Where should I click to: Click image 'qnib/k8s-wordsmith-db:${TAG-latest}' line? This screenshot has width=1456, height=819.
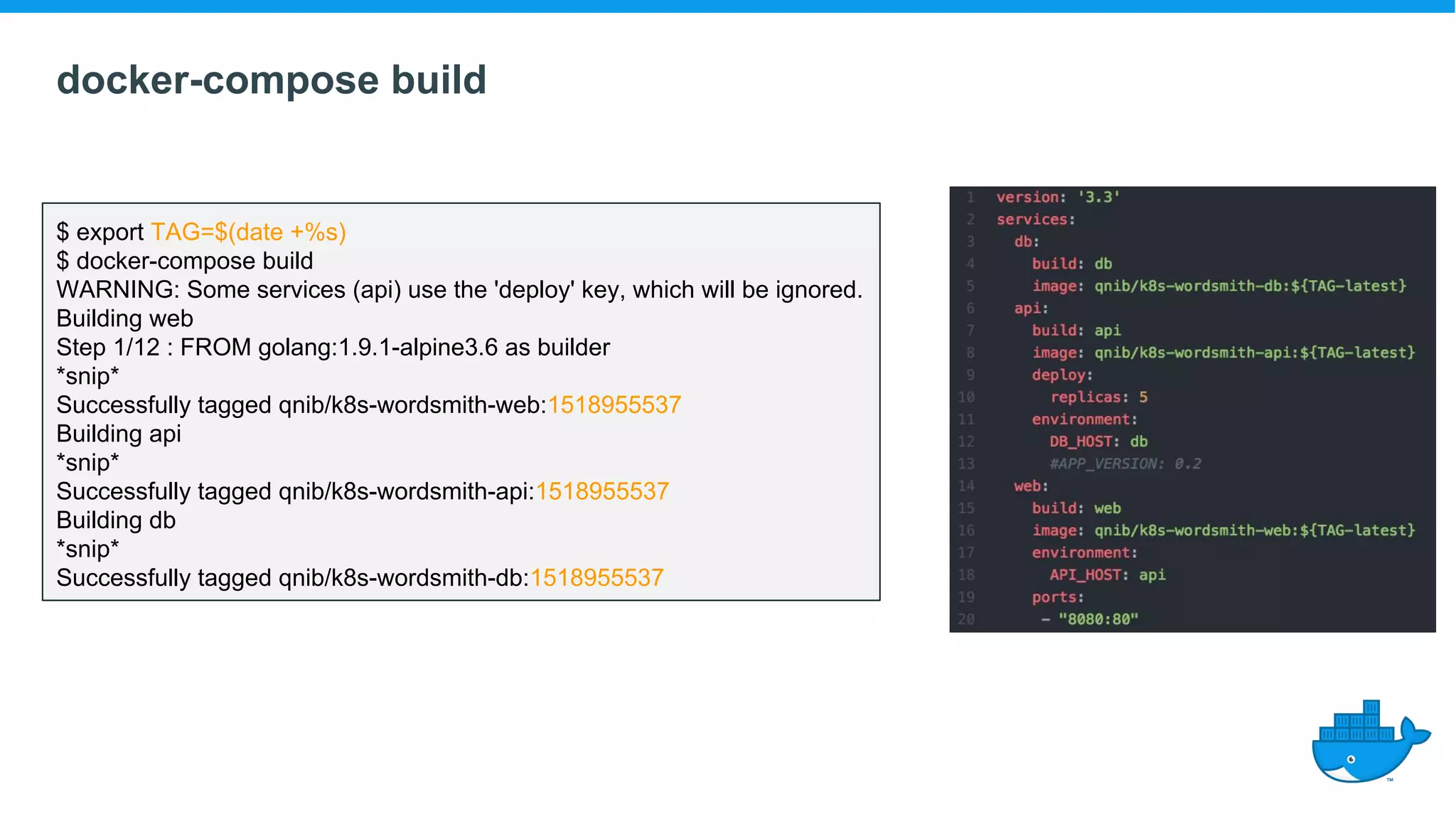(1219, 286)
